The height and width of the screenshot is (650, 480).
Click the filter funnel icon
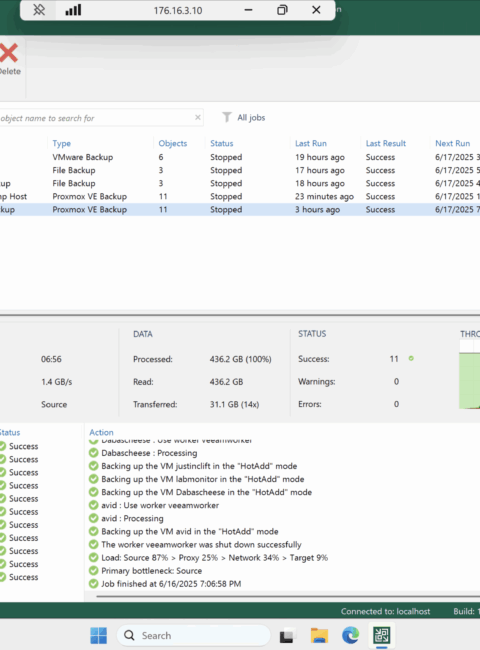227,117
